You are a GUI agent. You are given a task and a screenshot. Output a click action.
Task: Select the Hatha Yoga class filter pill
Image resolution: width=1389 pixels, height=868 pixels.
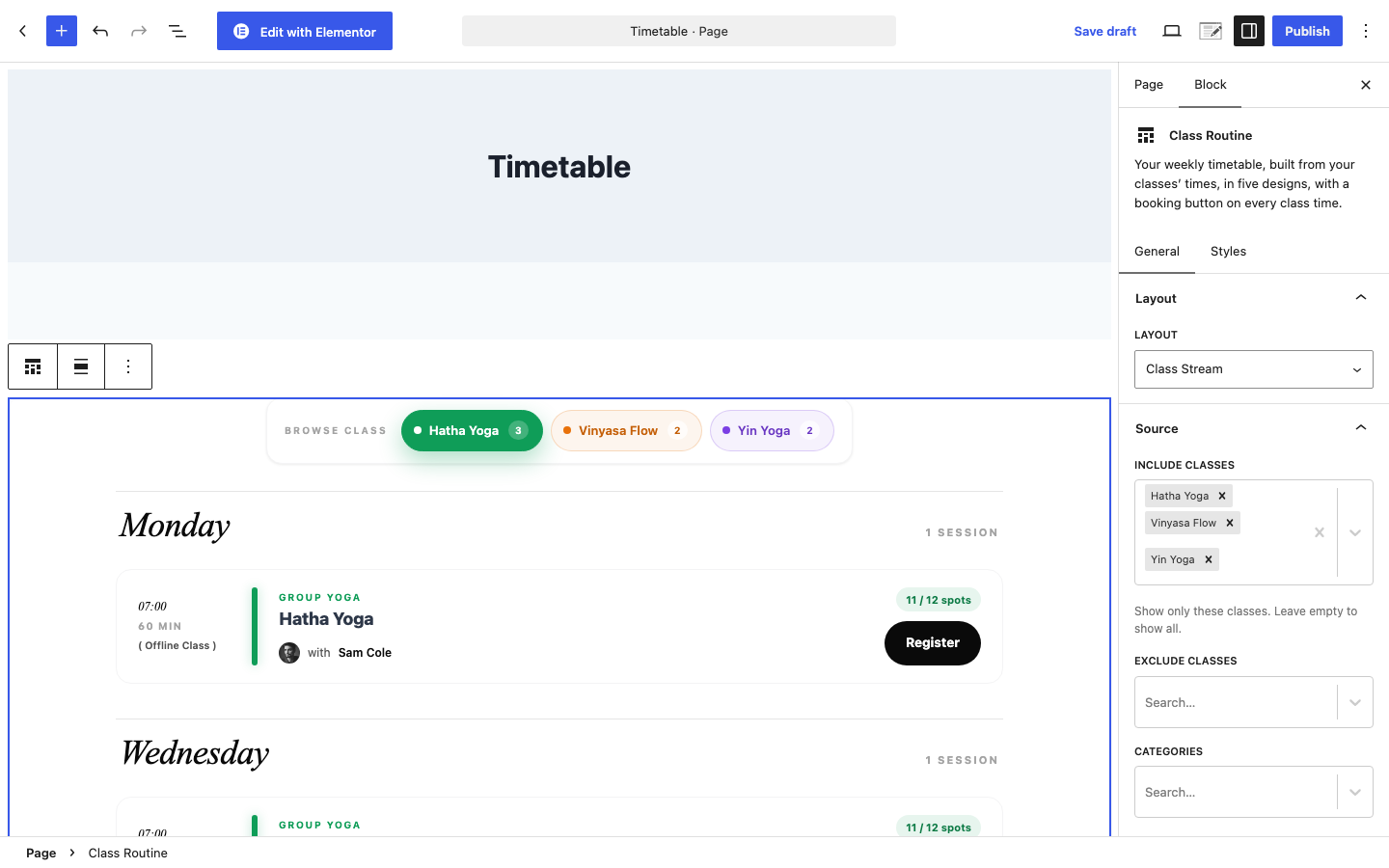[472, 430]
